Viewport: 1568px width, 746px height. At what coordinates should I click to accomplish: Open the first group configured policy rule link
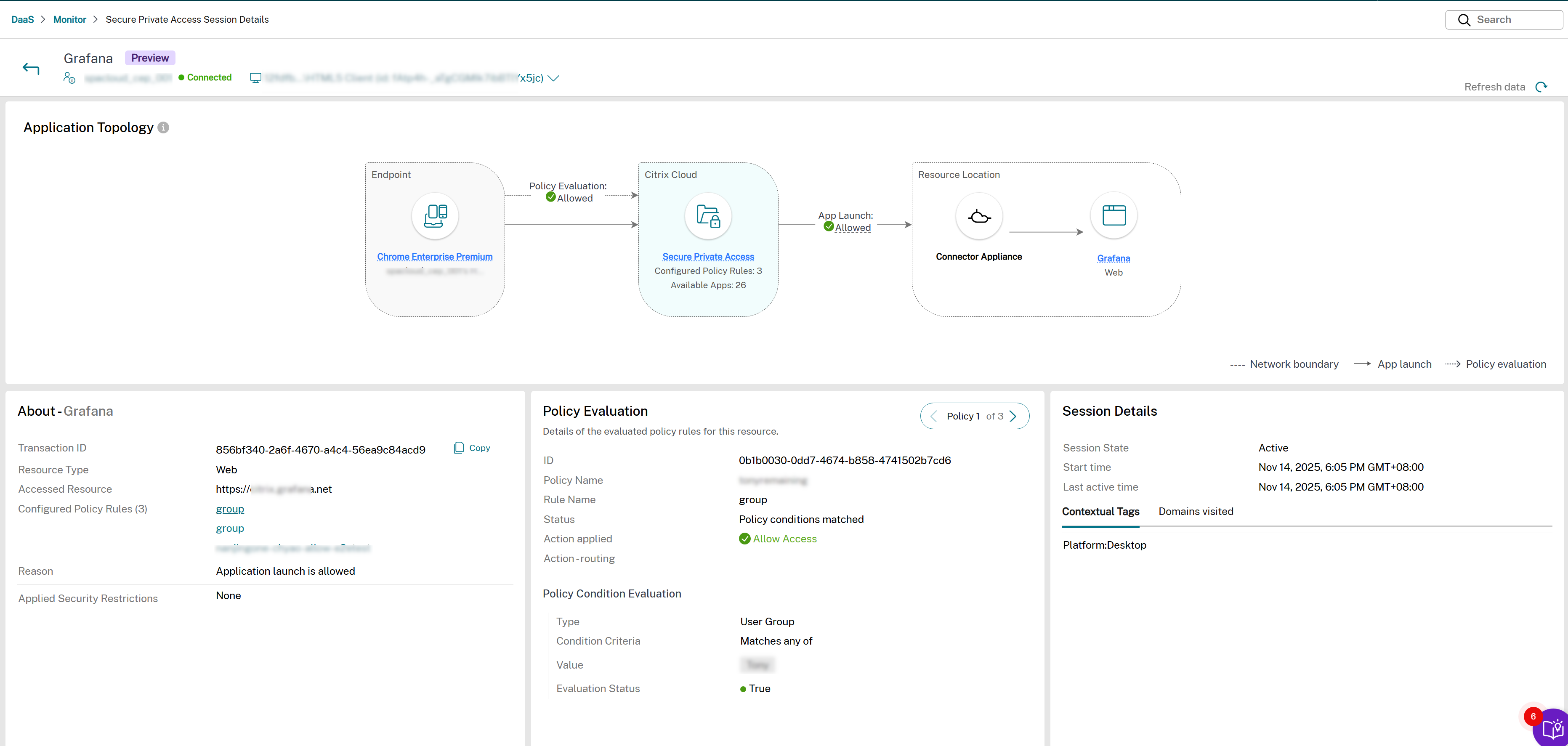pyautogui.click(x=229, y=509)
